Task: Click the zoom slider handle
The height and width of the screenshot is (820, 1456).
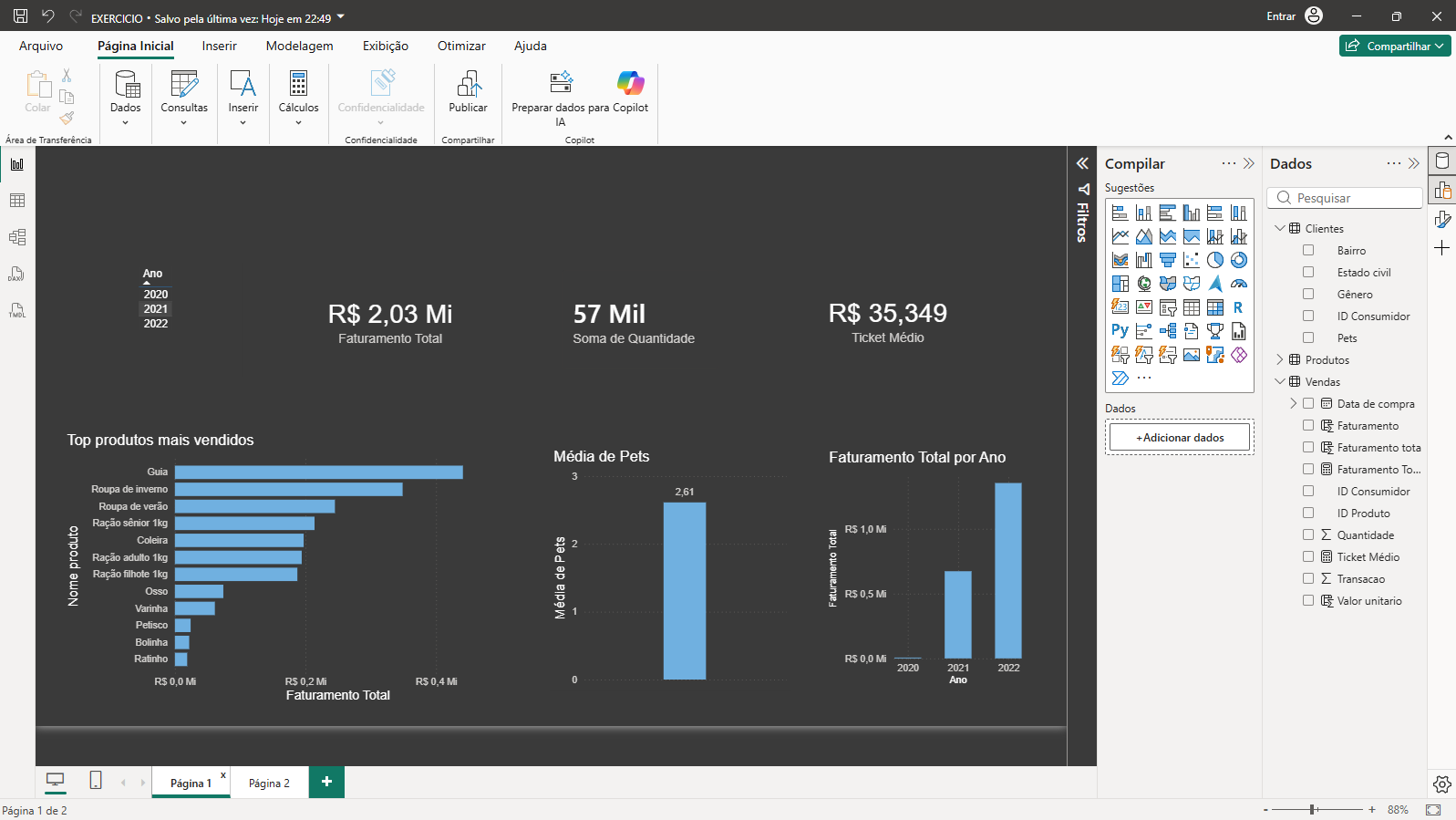Action: [x=1313, y=809]
